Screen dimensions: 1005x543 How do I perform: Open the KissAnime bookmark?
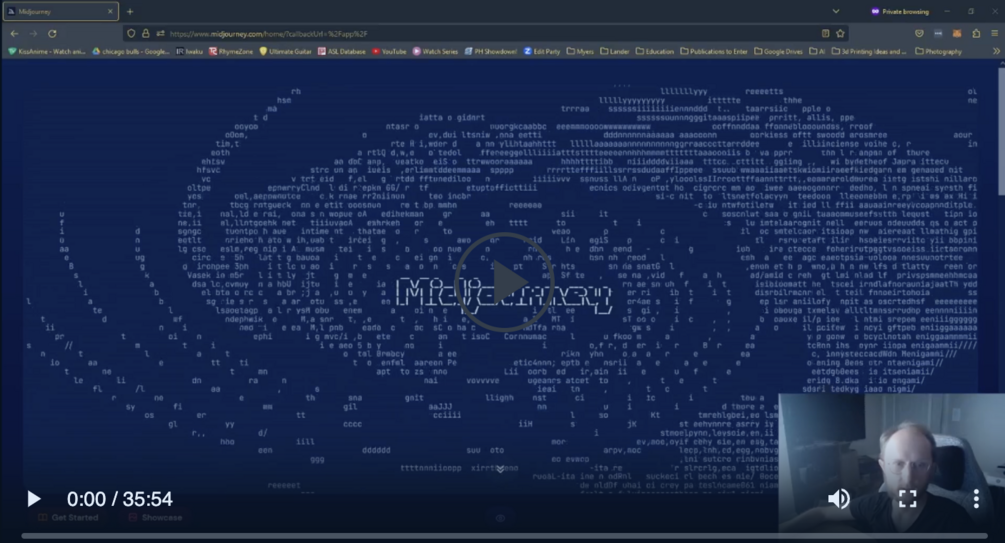(46, 51)
